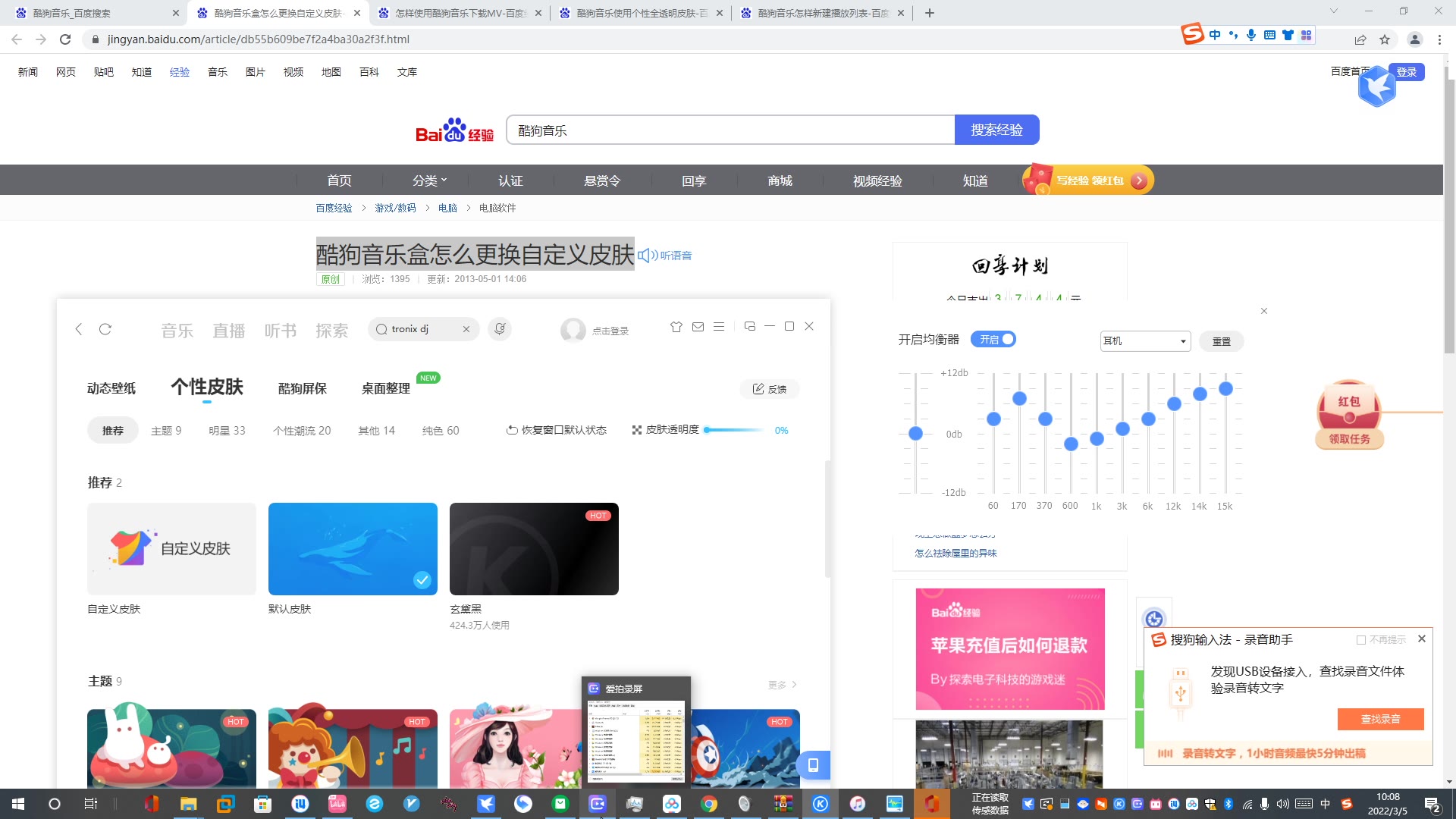Select the 玄黛黑 skin thumbnail
The width and height of the screenshot is (1456, 819).
pos(534,548)
